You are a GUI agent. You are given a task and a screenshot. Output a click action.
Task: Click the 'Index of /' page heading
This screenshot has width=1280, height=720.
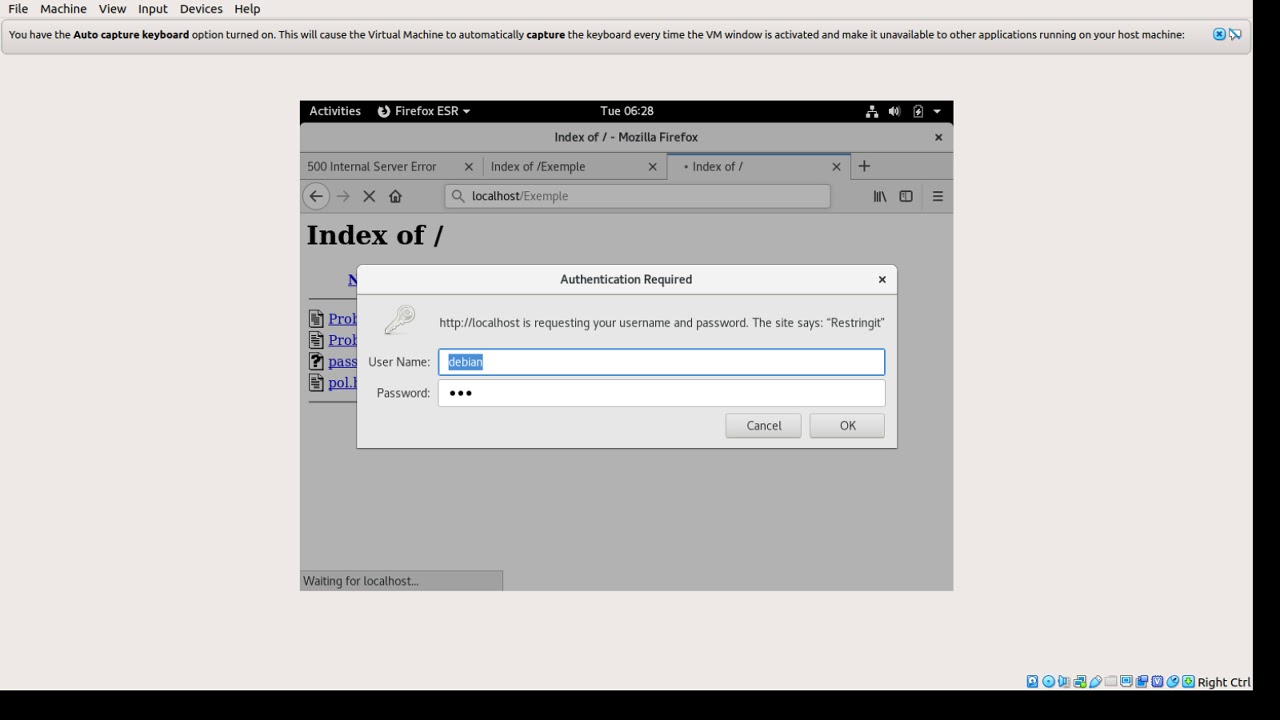click(x=375, y=235)
